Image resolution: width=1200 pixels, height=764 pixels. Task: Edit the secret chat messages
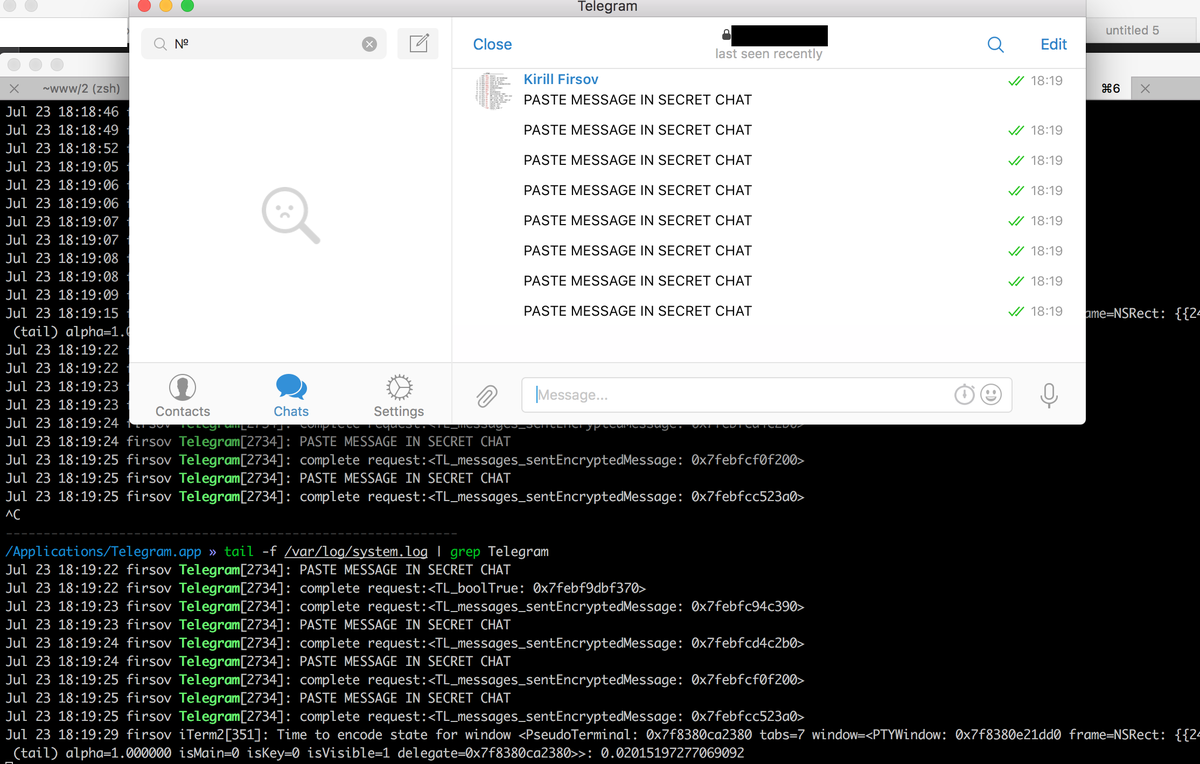pos(1053,44)
